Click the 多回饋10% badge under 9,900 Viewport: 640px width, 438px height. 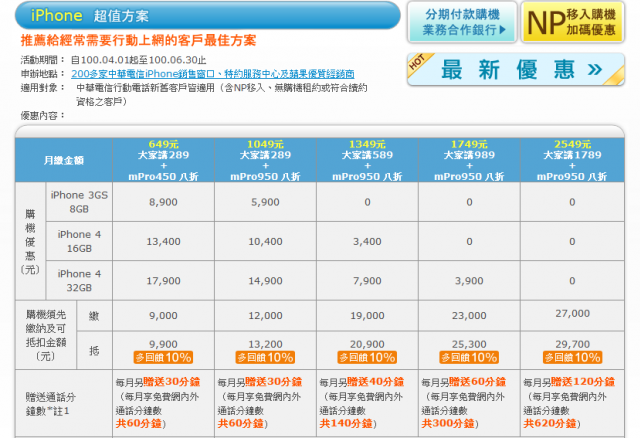click(x=163, y=358)
